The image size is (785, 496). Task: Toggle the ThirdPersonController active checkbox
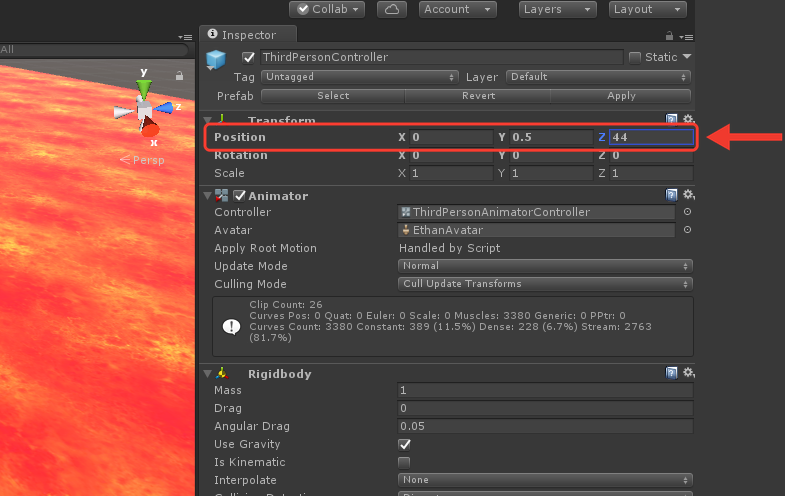click(248, 58)
